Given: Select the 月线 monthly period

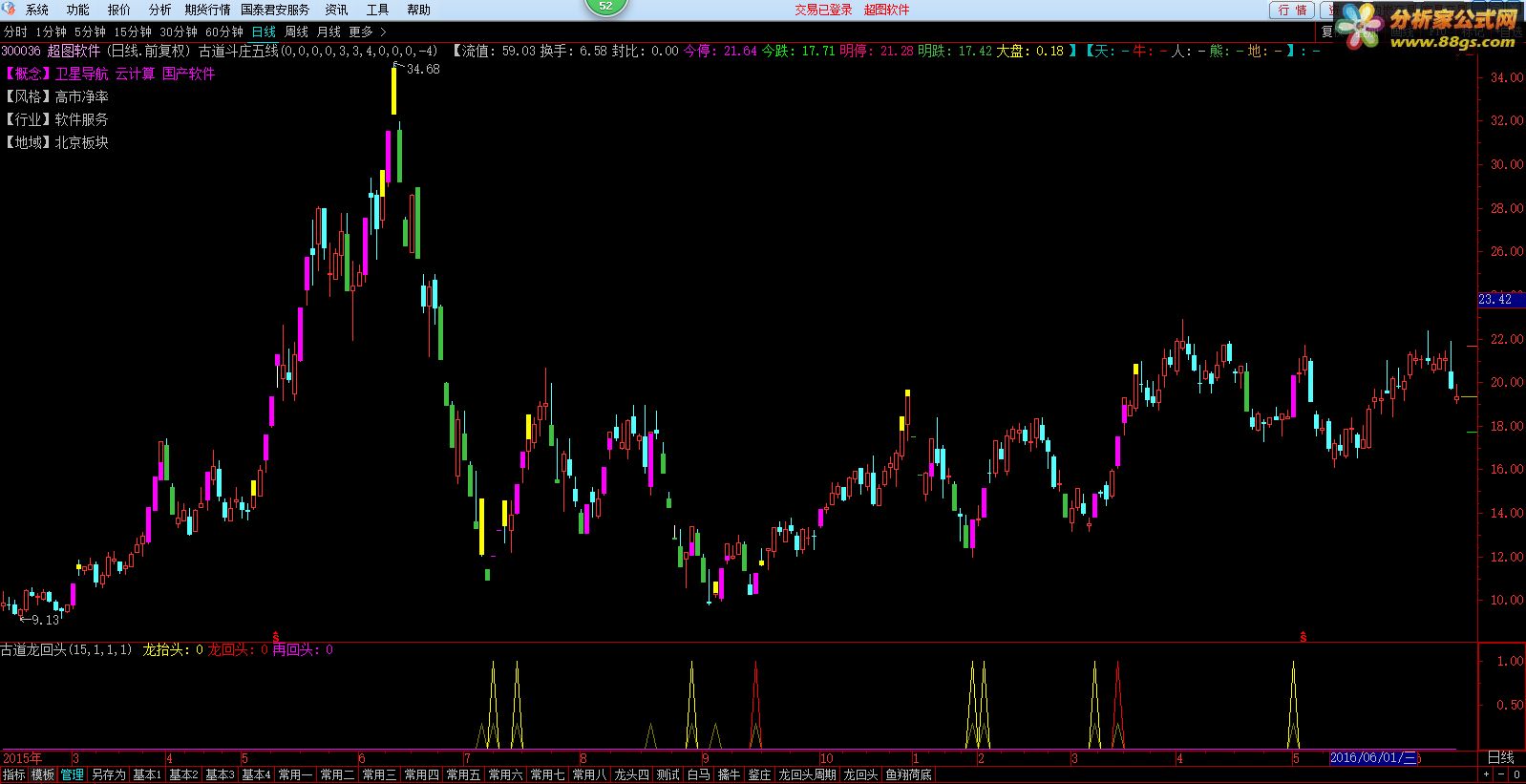Looking at the screenshot, I should [329, 32].
